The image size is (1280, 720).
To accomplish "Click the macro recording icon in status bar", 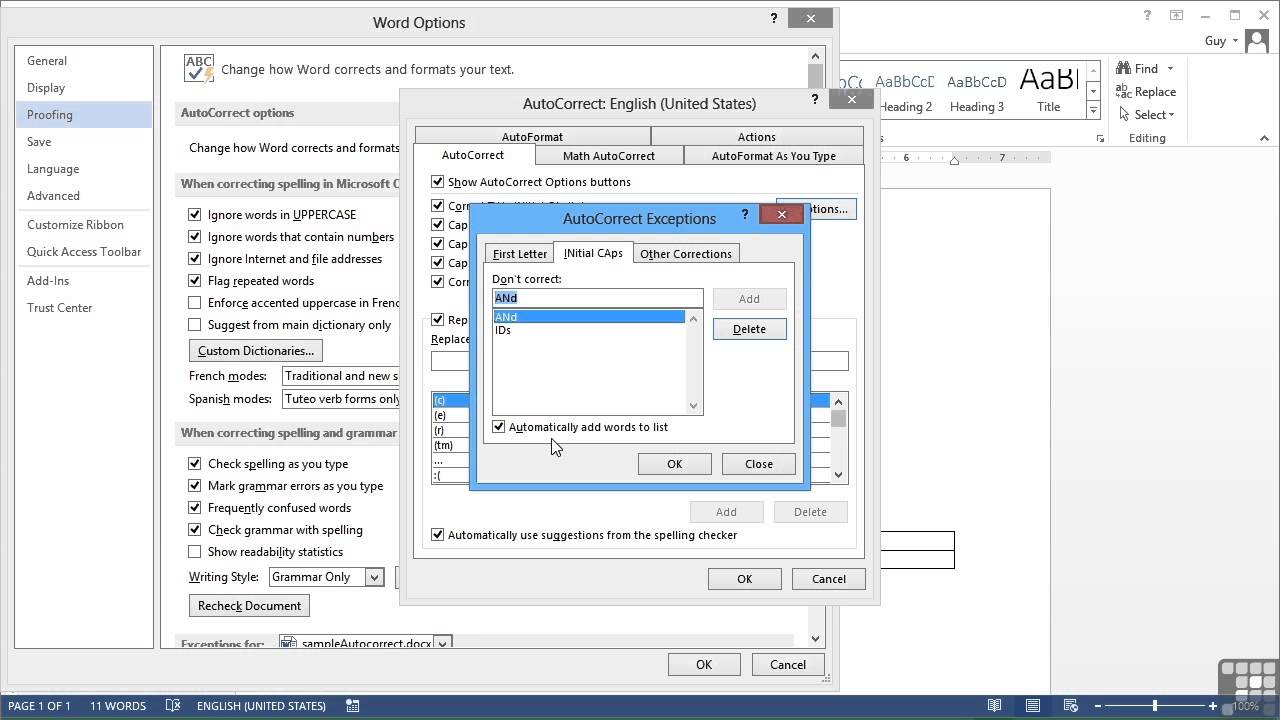I will point(352,705).
